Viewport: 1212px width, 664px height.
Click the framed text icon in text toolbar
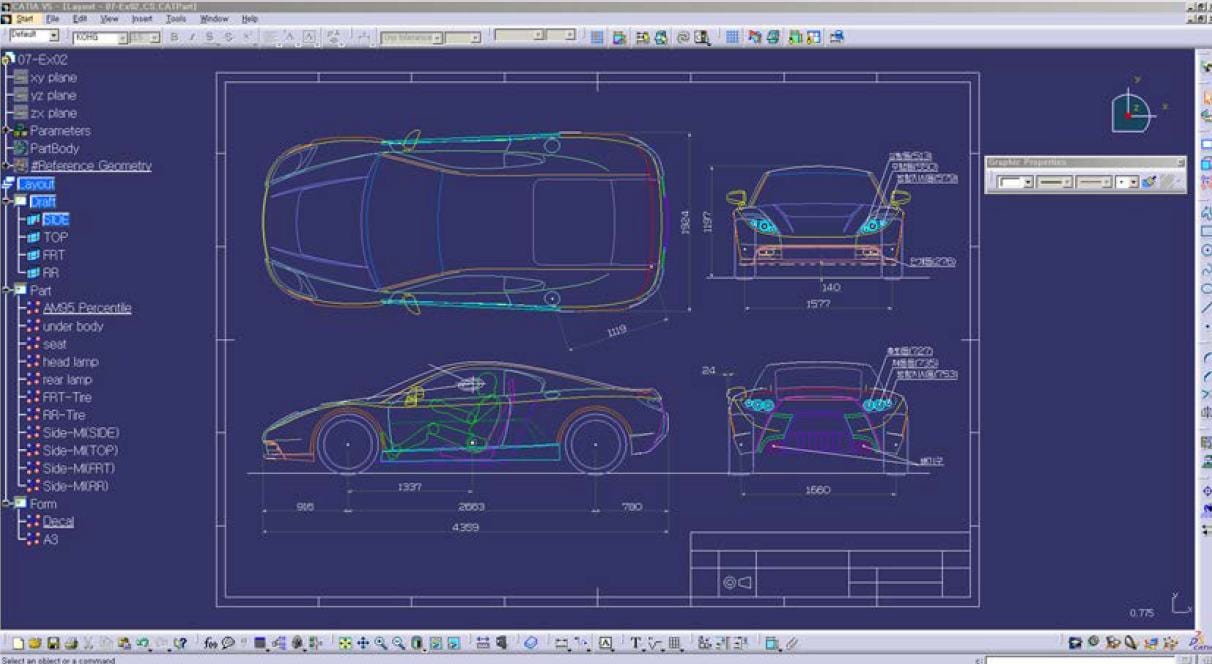tap(309, 37)
